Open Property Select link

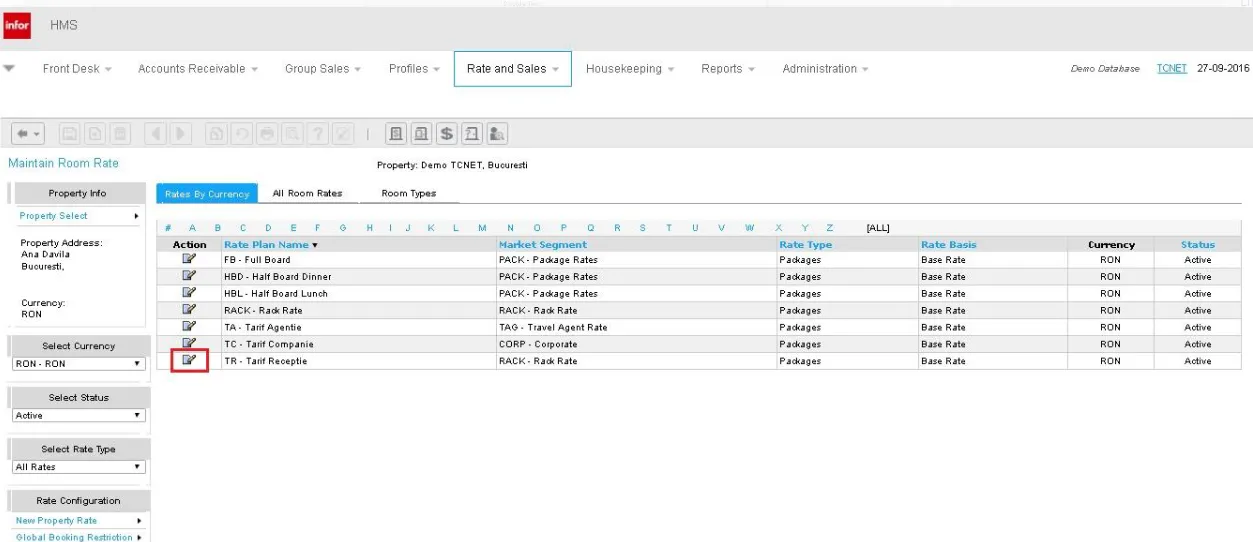click(x=53, y=216)
